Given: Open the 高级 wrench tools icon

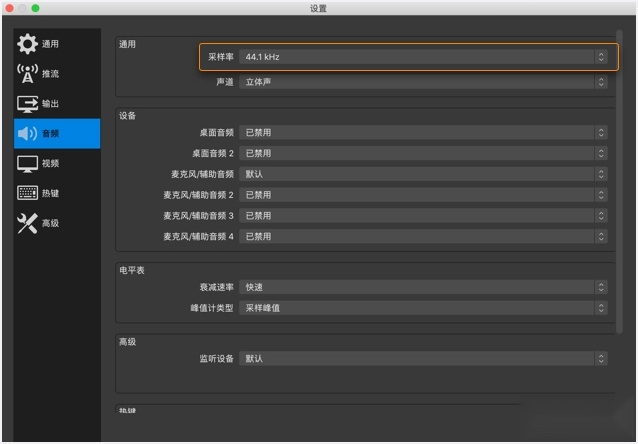Looking at the screenshot, I should [27, 223].
